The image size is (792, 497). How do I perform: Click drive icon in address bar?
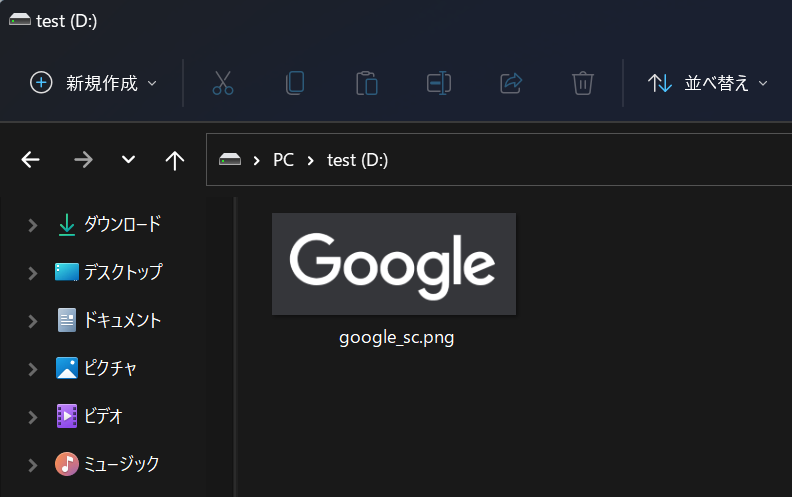[230, 160]
